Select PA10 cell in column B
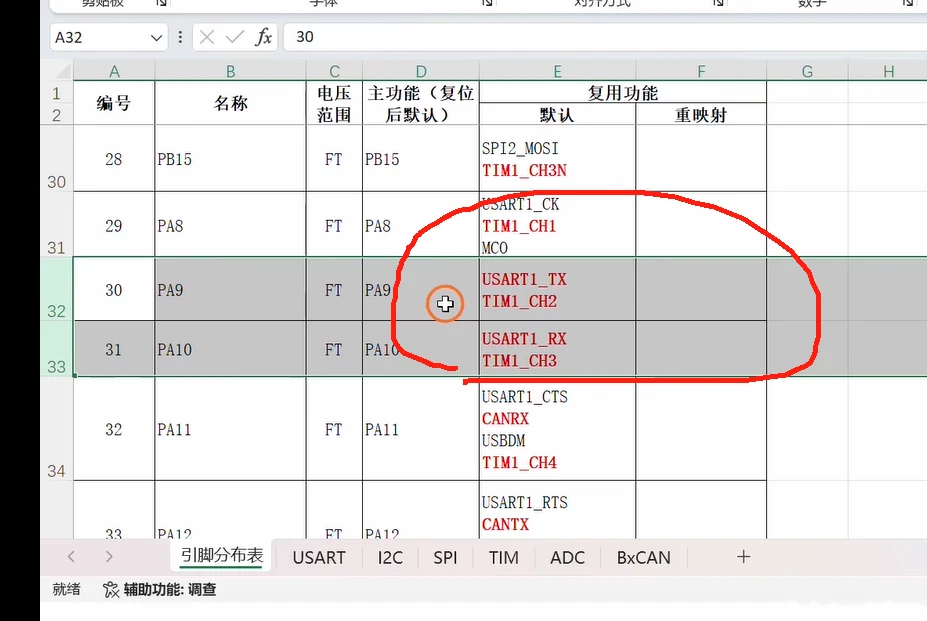Viewport: 927px width, 621px height. pos(231,349)
